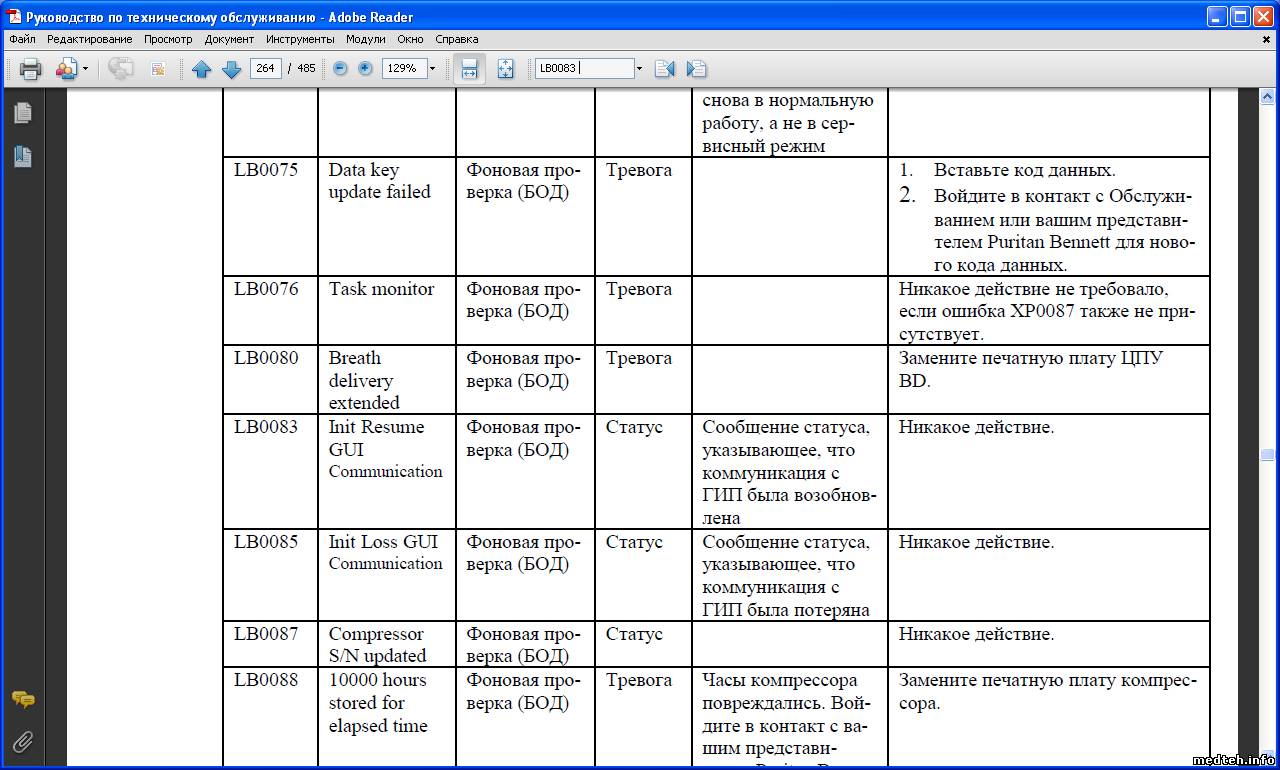Screen dimensions: 1280x770
Task: Toggle fit width scrolling mode
Action: point(469,69)
